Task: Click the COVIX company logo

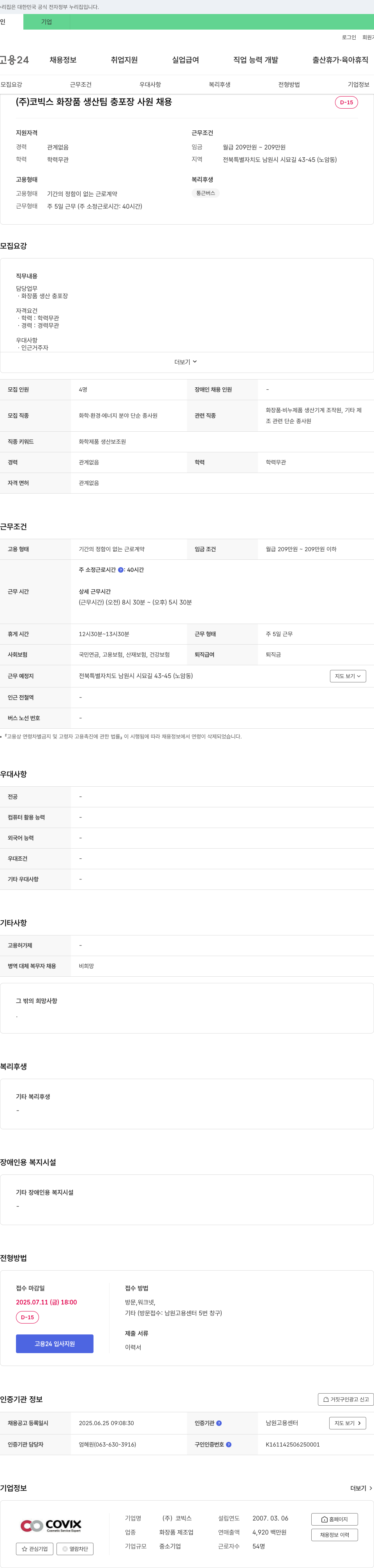Action: click(51, 1526)
